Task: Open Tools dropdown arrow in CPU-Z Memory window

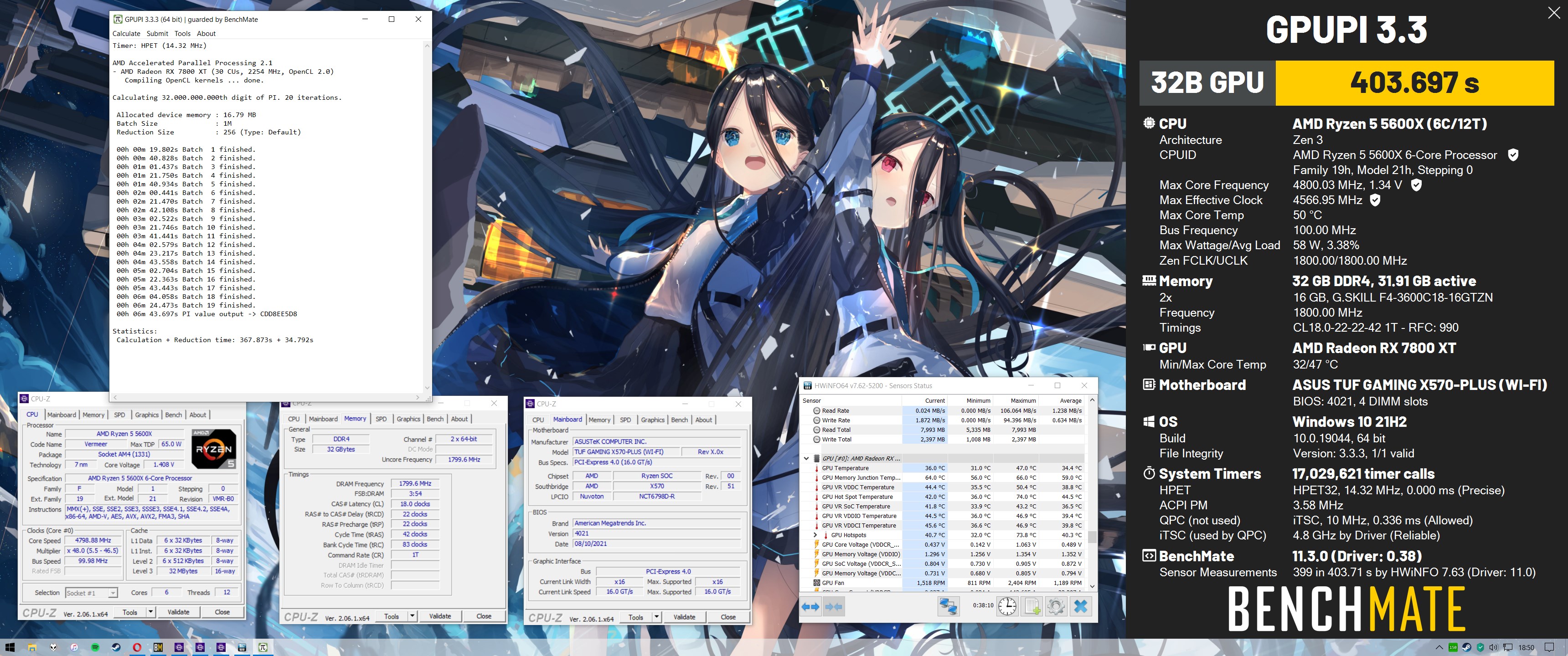Action: 412,616
